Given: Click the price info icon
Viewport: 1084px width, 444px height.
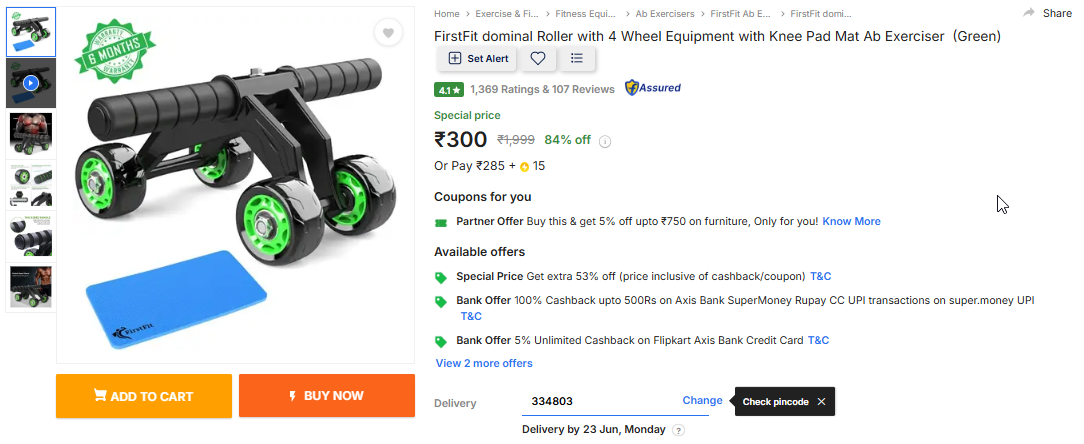Looking at the screenshot, I should (605, 141).
